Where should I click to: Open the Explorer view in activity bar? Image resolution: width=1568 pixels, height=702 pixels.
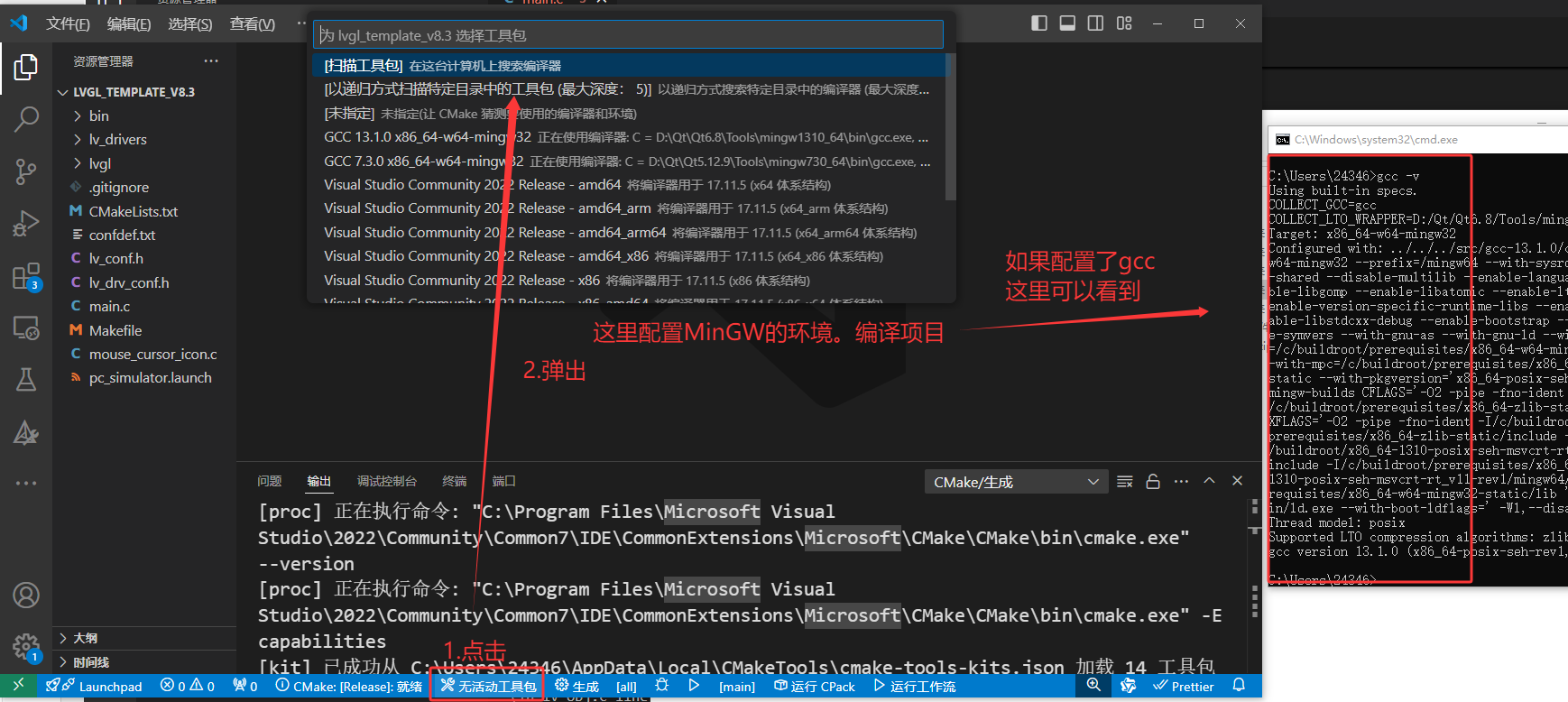[x=26, y=68]
